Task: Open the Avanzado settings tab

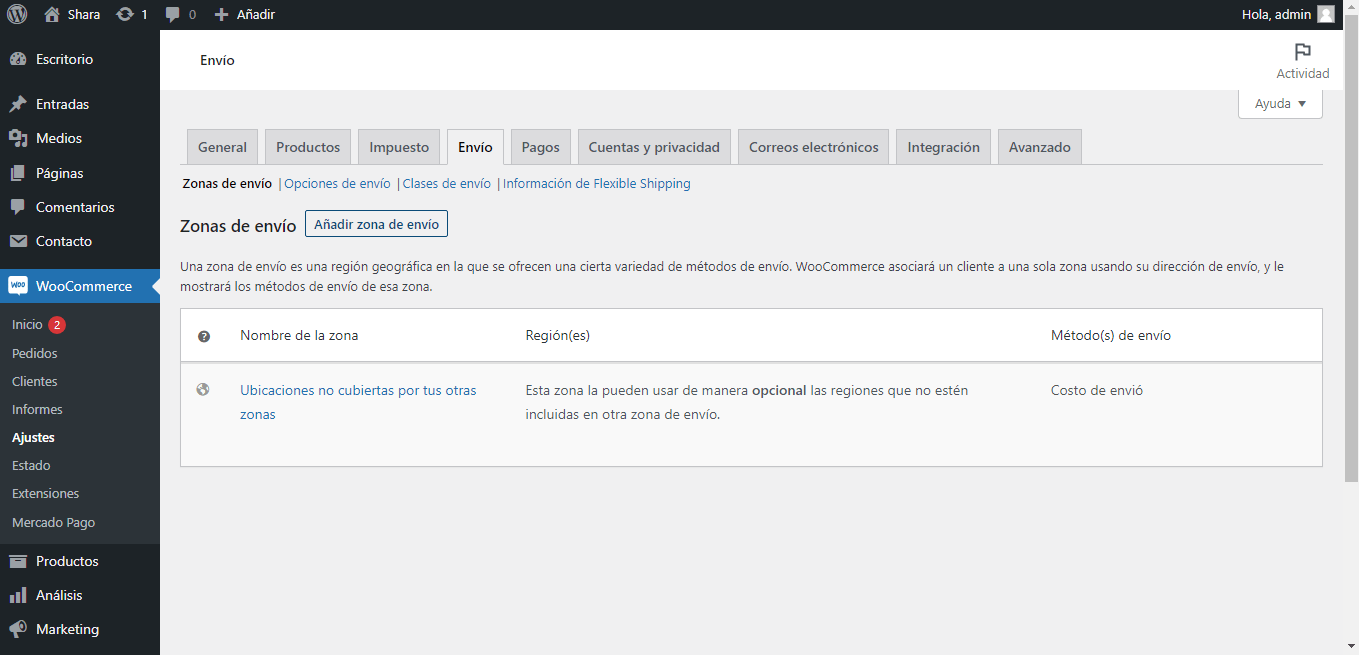Action: click(1039, 147)
